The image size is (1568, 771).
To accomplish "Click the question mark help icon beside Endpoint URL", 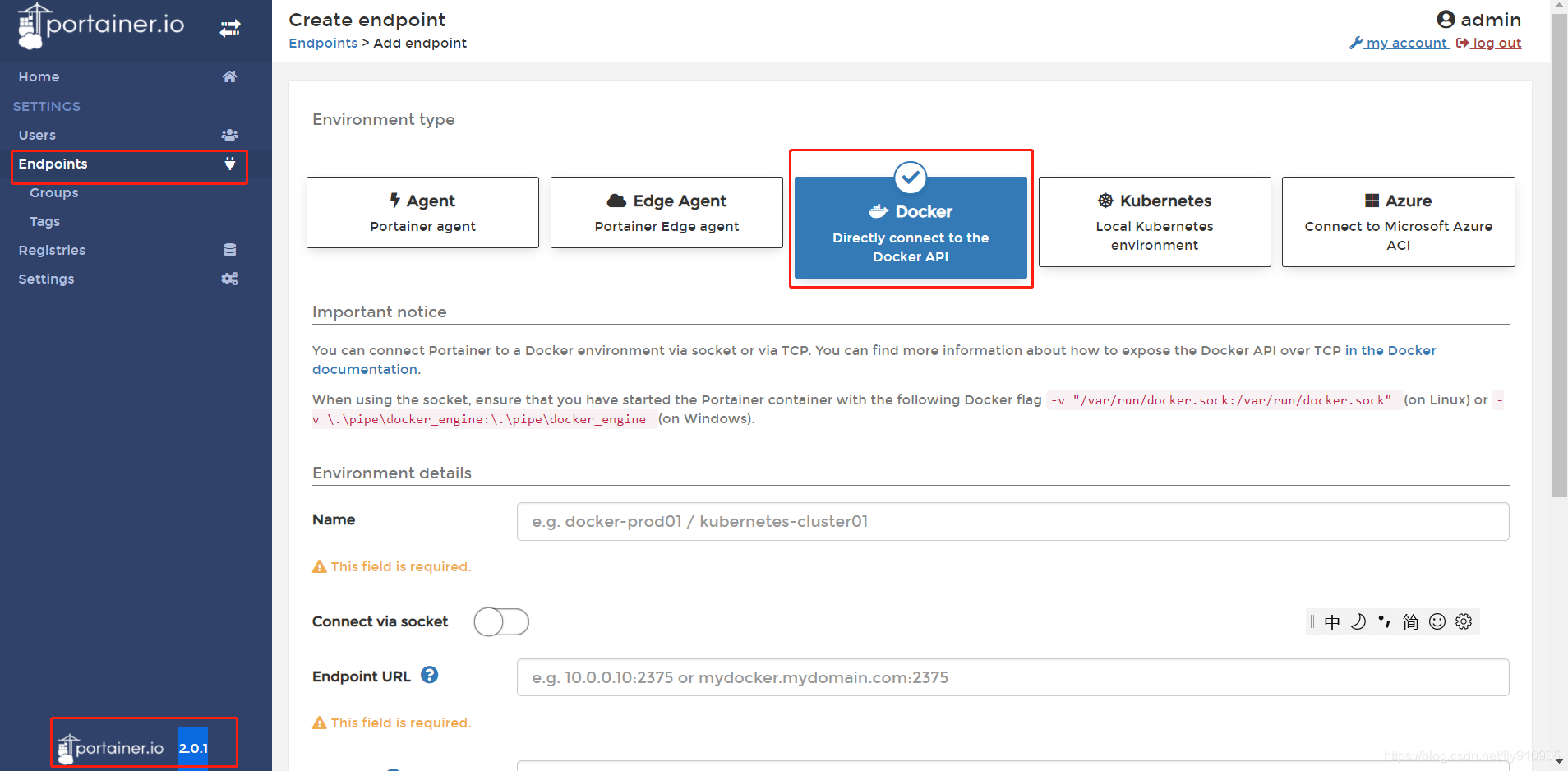I will (x=429, y=676).
